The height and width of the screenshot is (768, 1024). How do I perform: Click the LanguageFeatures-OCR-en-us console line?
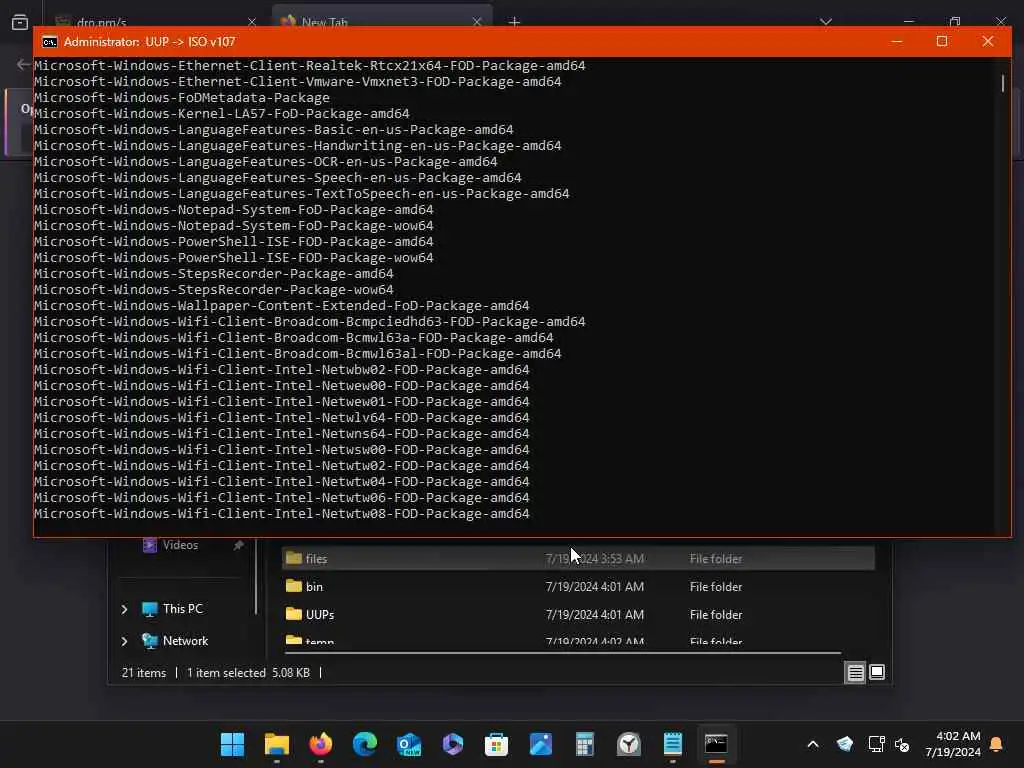tap(266, 161)
